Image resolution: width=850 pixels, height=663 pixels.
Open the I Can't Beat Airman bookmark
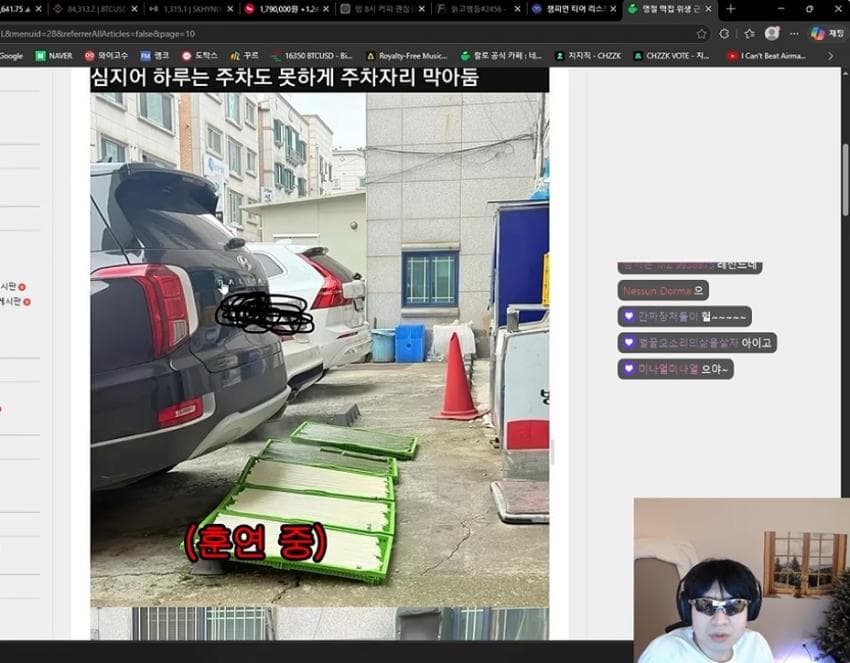tap(767, 56)
